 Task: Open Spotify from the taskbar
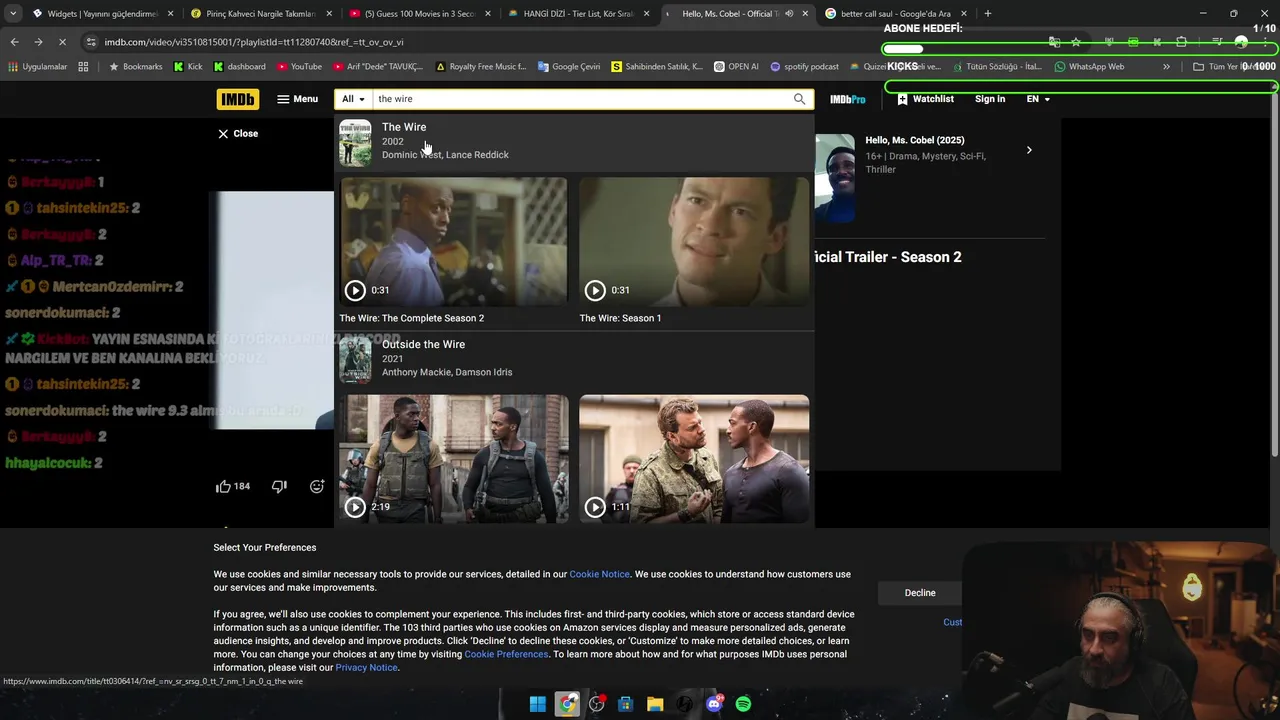click(743, 704)
